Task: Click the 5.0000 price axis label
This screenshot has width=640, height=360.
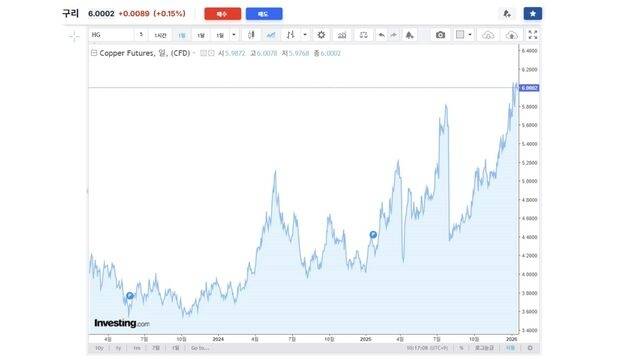Action: [x=529, y=181]
